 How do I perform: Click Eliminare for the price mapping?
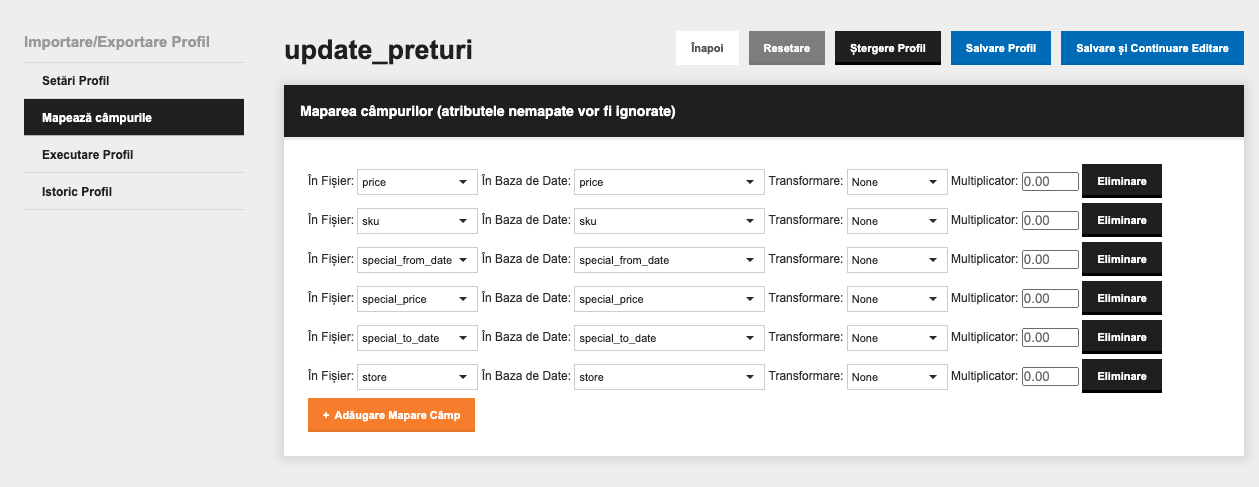(1122, 181)
